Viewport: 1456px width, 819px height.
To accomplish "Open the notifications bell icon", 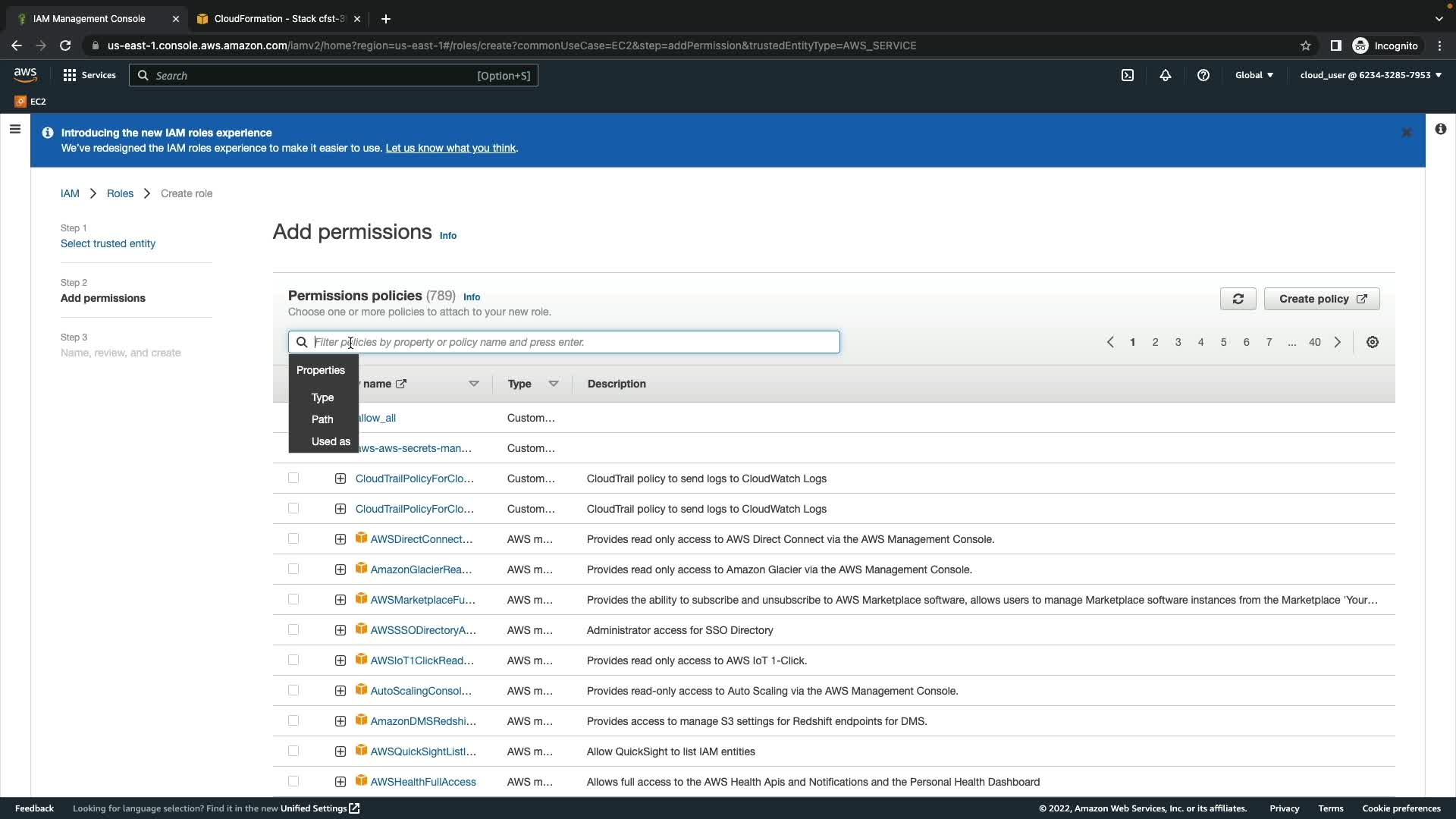I will click(x=1166, y=75).
